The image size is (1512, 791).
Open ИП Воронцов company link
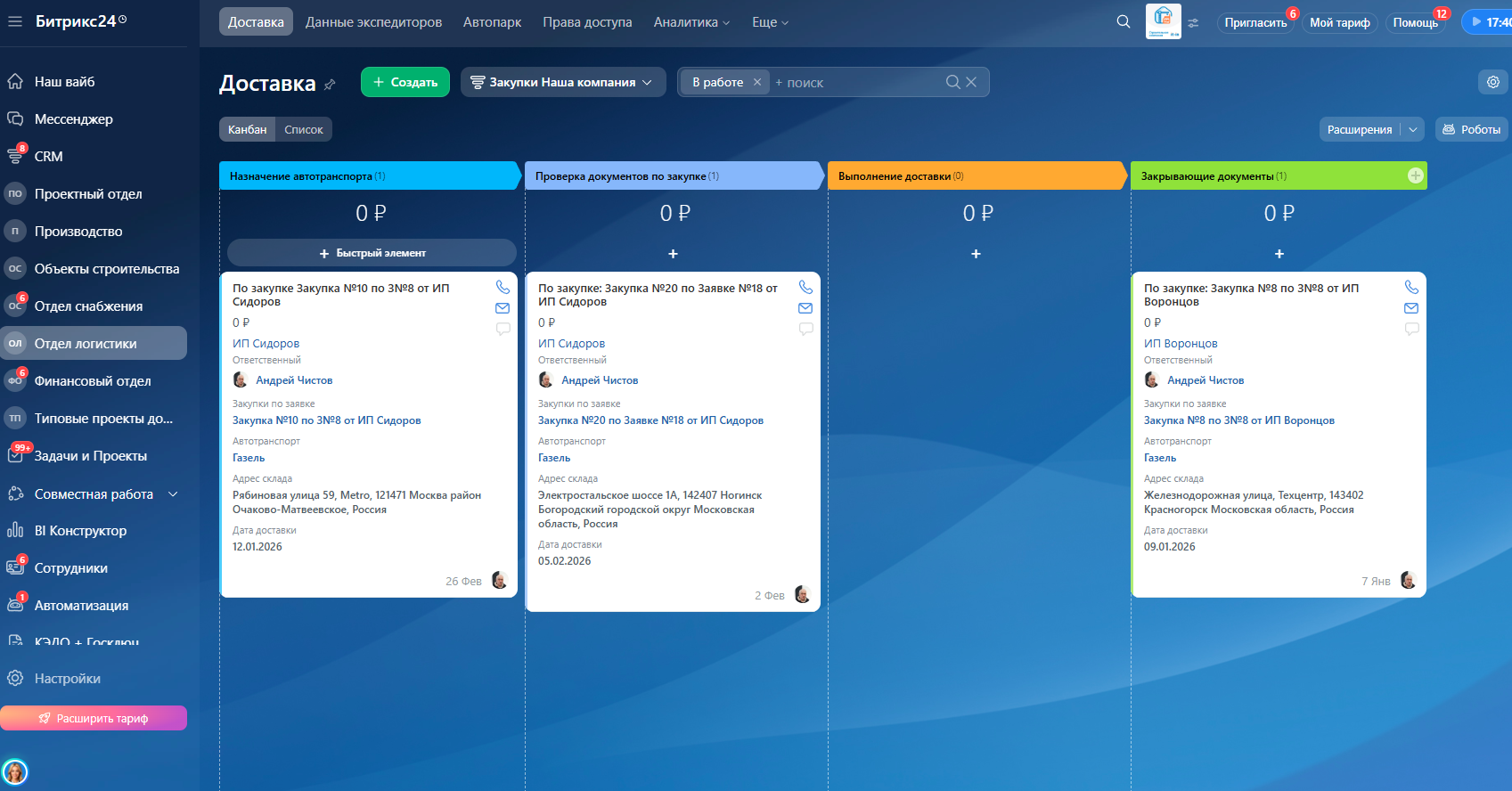click(1181, 344)
